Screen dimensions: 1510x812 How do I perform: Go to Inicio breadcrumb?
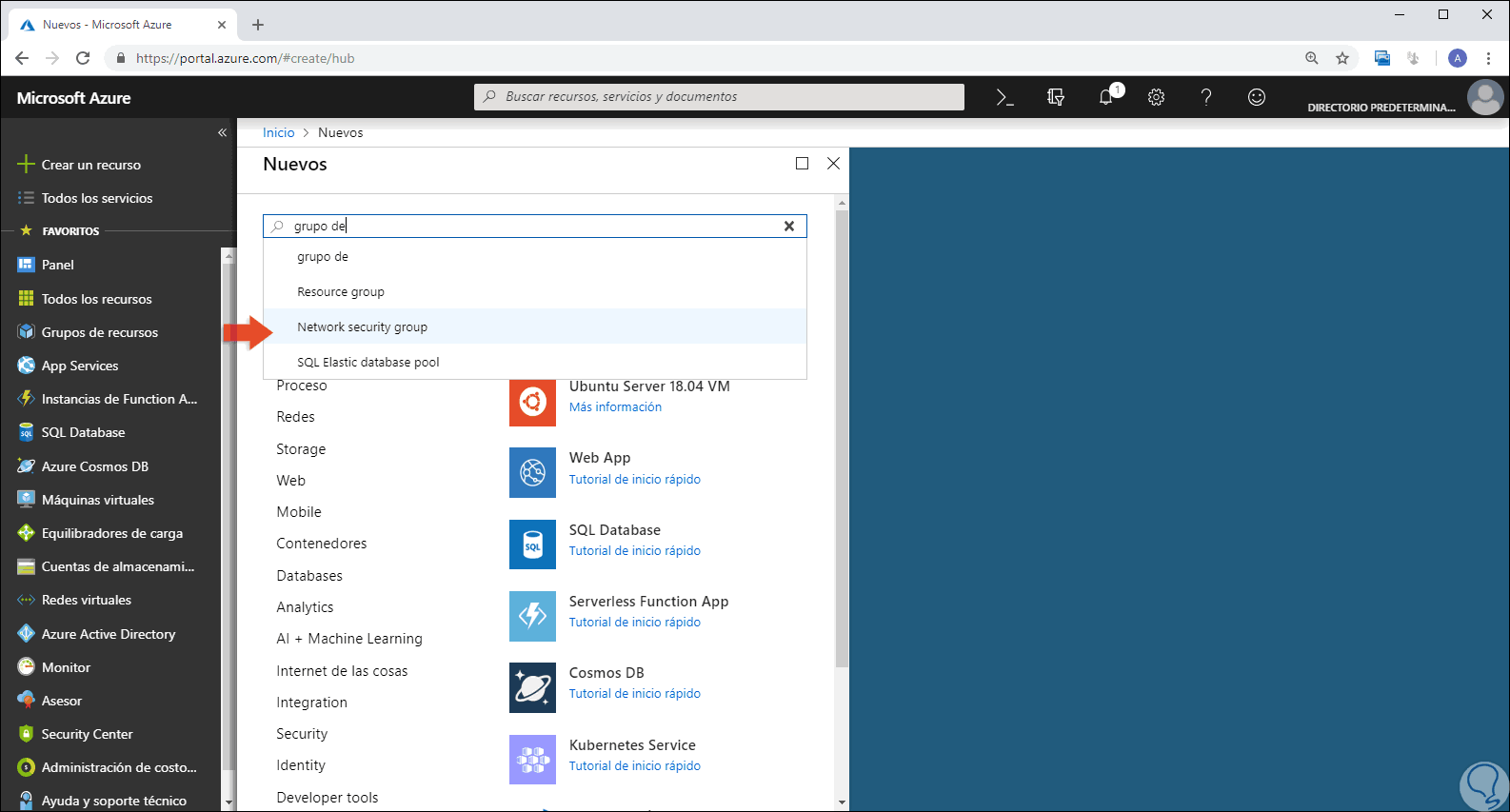click(279, 132)
